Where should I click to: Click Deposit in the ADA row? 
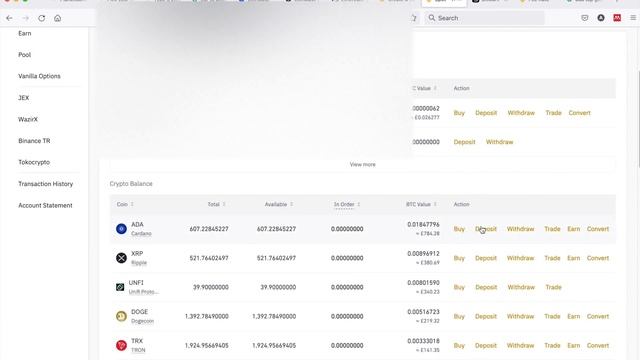(x=486, y=229)
